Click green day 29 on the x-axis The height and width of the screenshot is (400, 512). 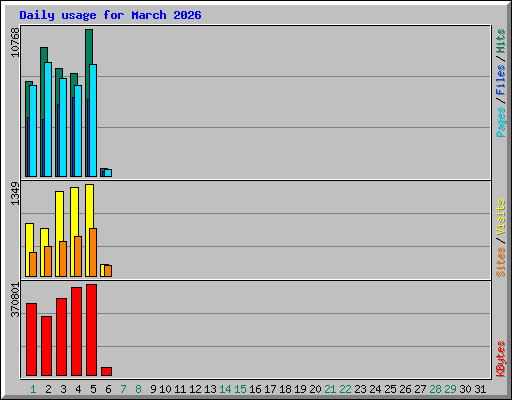point(450,389)
